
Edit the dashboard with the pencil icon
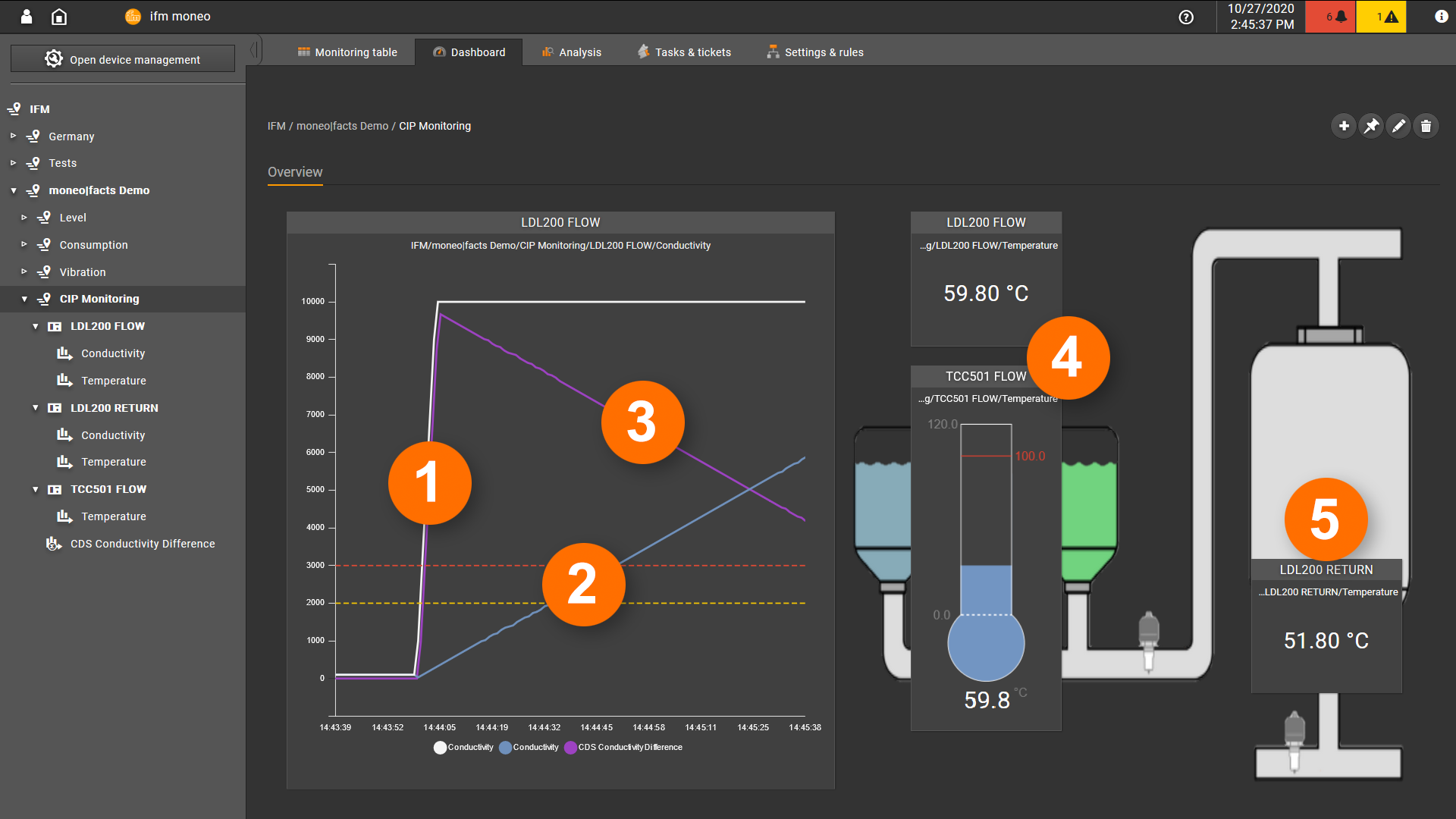1398,126
